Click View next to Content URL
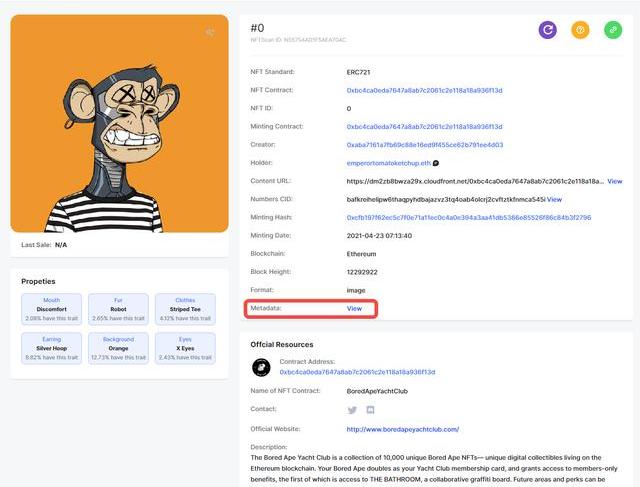The image size is (640, 487). tap(615, 181)
